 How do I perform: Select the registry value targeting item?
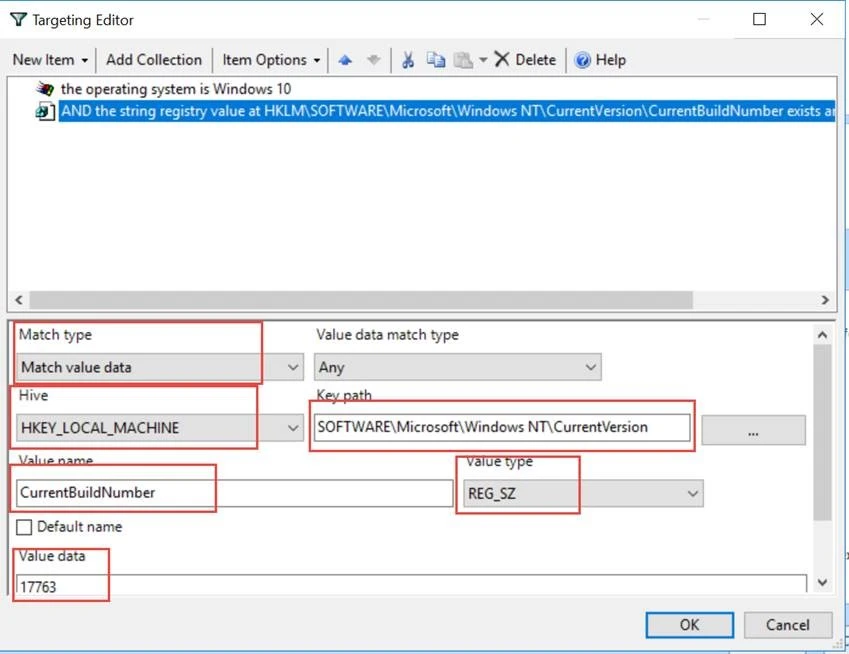coord(440,111)
